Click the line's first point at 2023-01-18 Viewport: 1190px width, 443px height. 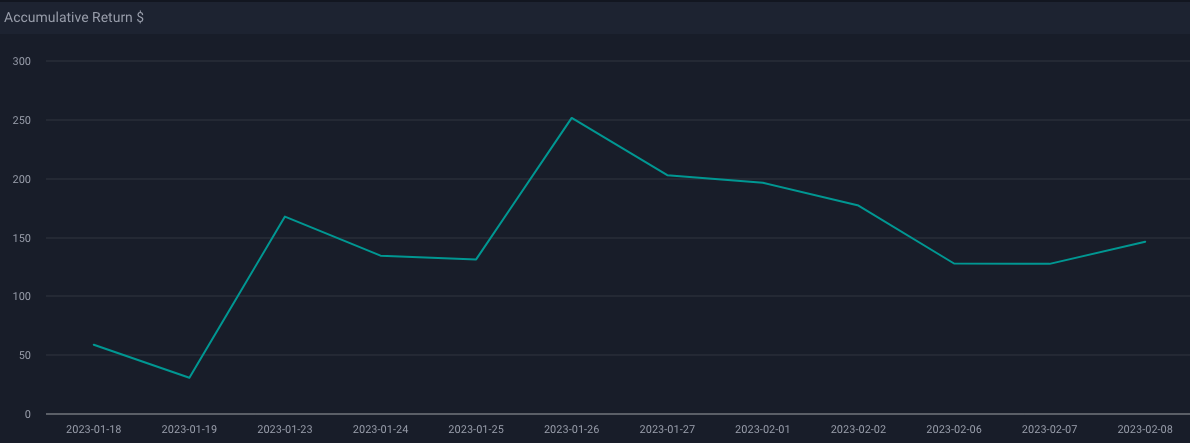tap(93, 344)
